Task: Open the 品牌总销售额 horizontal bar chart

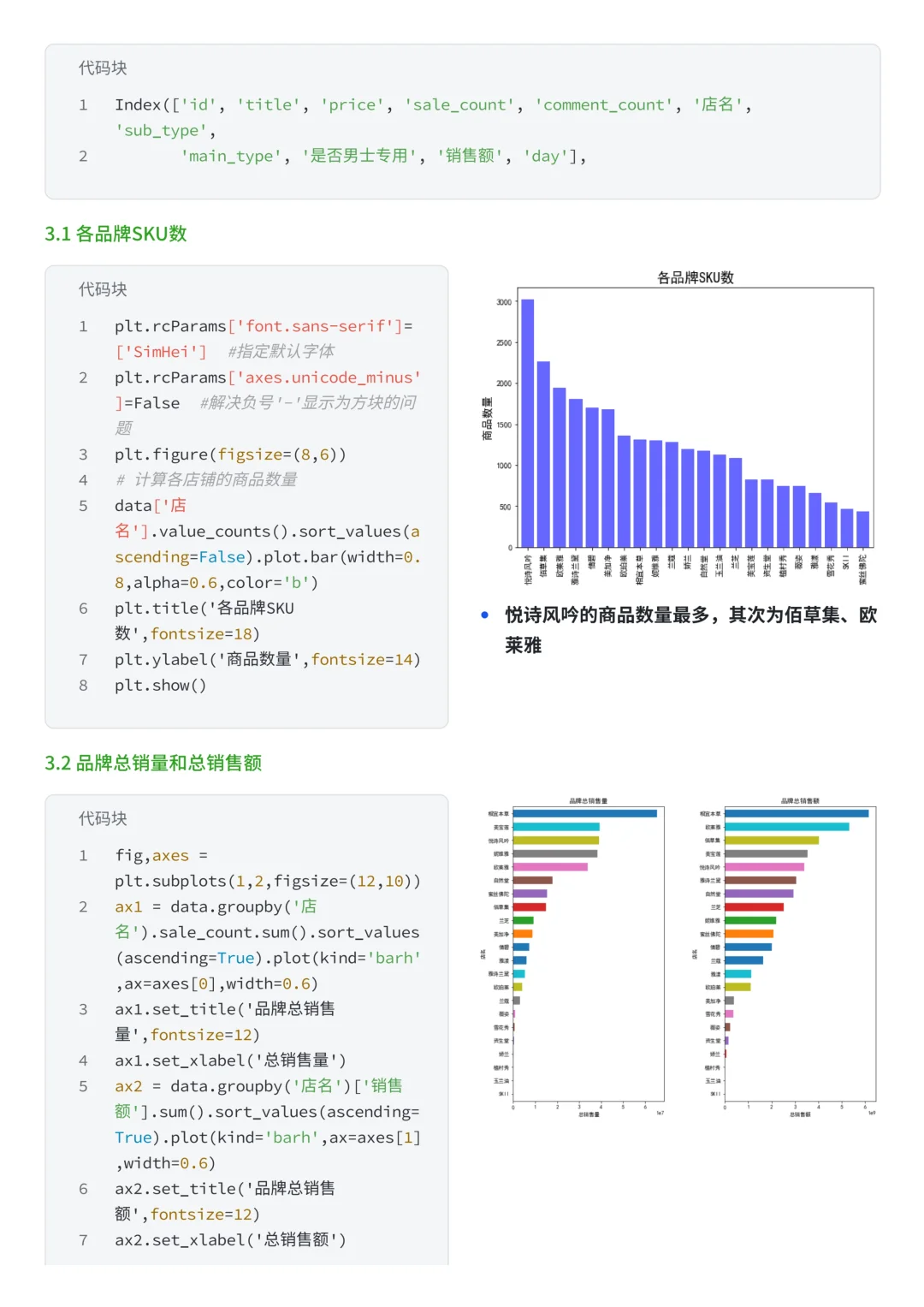Action: [x=784, y=957]
